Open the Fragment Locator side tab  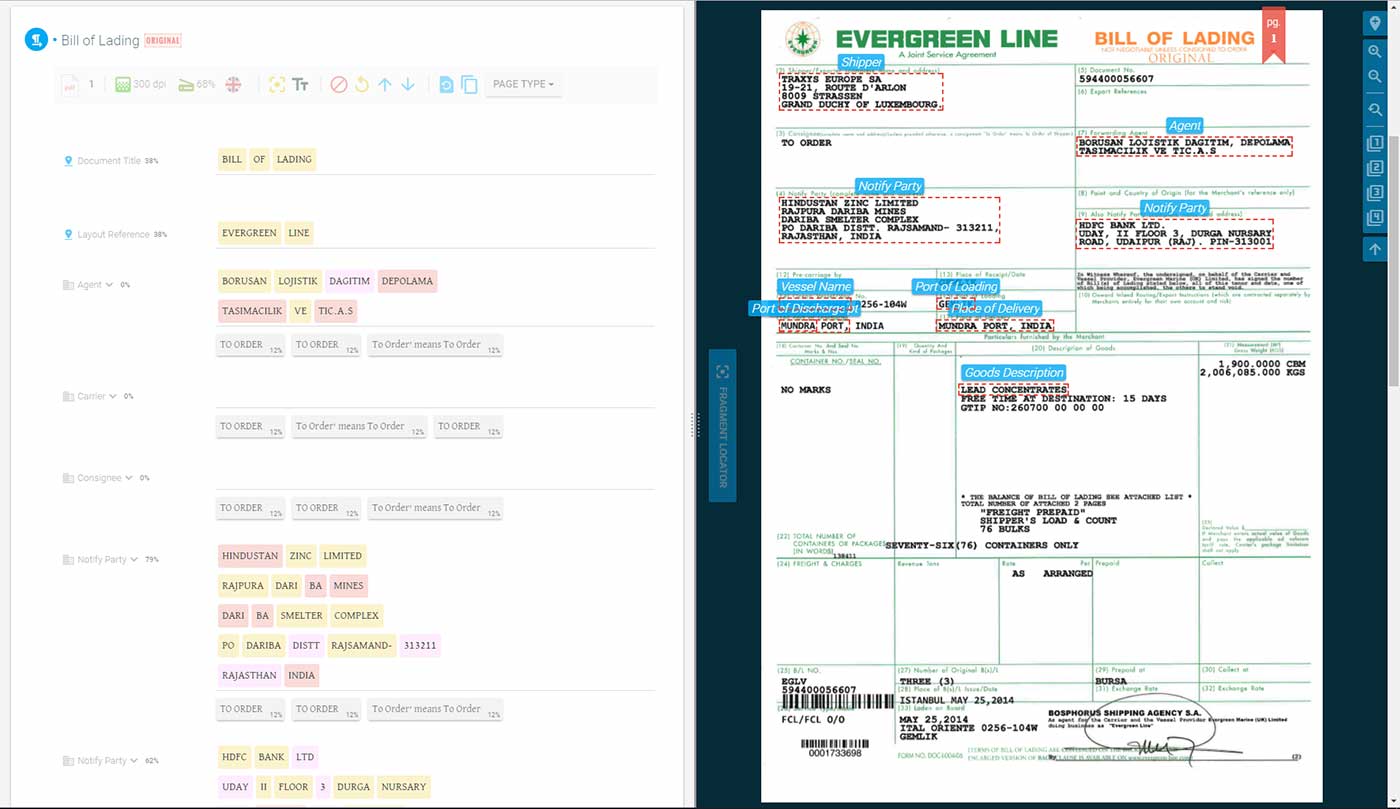click(x=722, y=424)
